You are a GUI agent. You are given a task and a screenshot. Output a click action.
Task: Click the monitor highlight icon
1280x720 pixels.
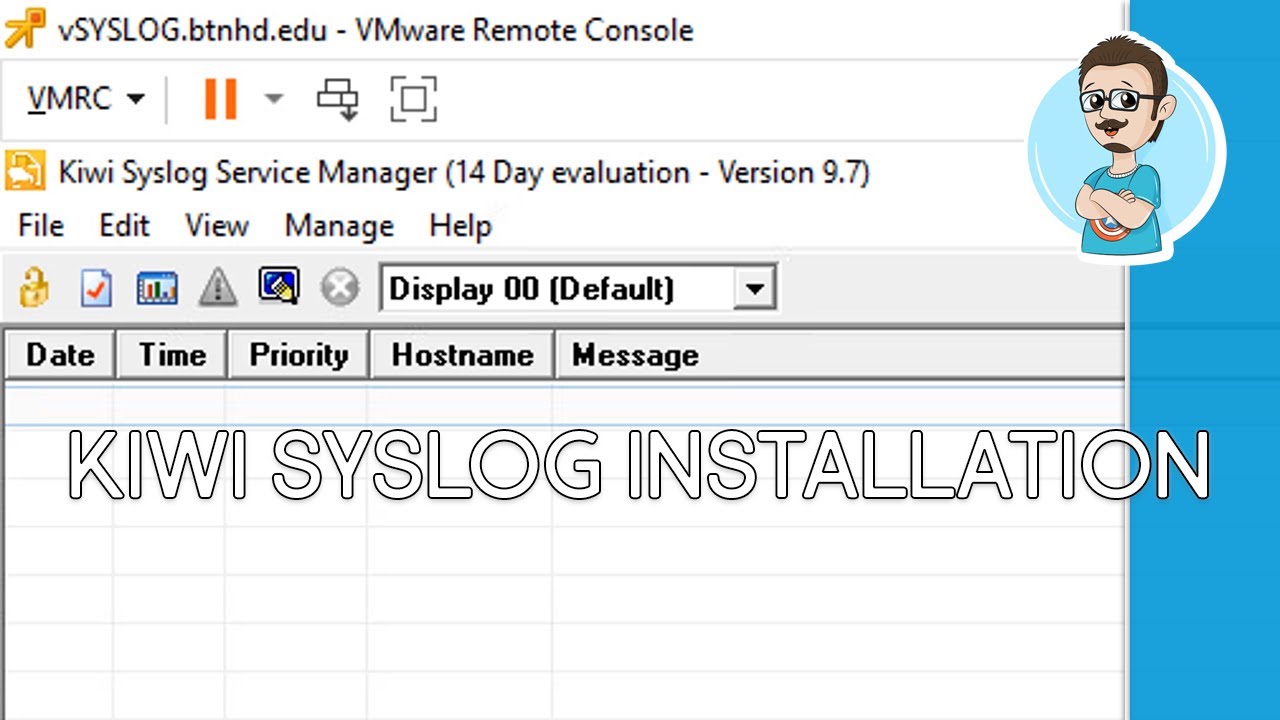(279, 287)
